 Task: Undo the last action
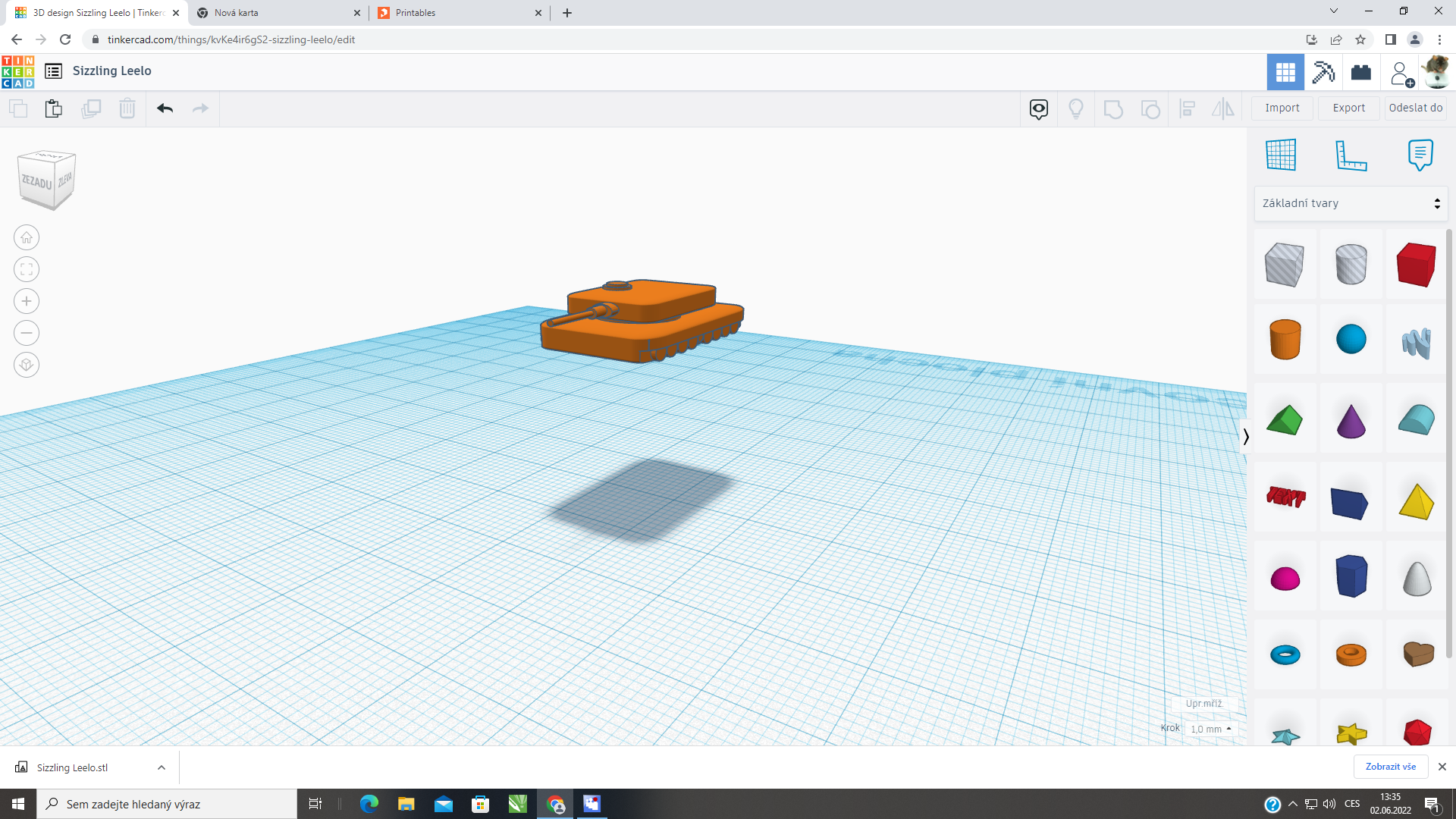click(165, 108)
